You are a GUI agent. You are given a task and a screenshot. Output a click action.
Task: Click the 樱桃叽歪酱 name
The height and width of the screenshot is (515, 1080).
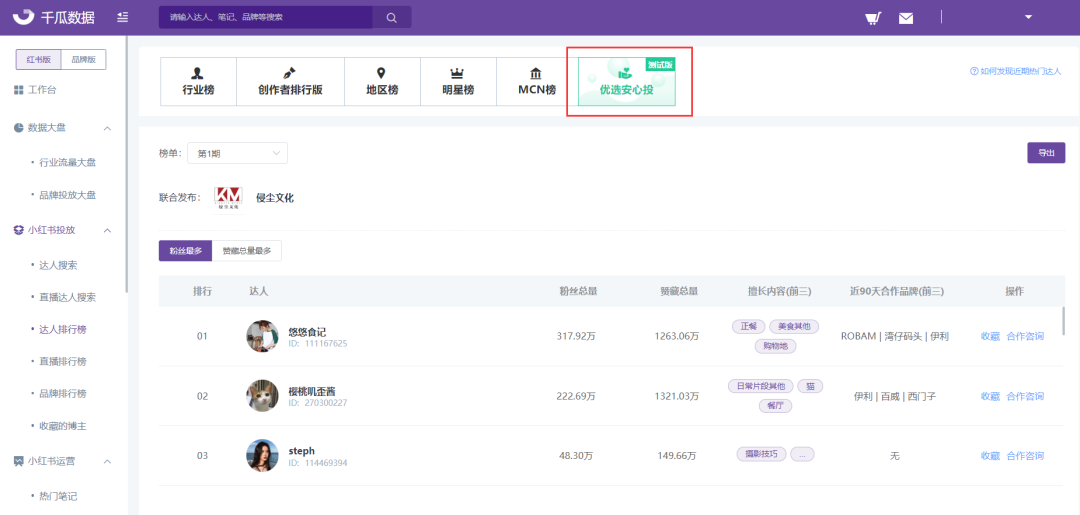point(312,391)
